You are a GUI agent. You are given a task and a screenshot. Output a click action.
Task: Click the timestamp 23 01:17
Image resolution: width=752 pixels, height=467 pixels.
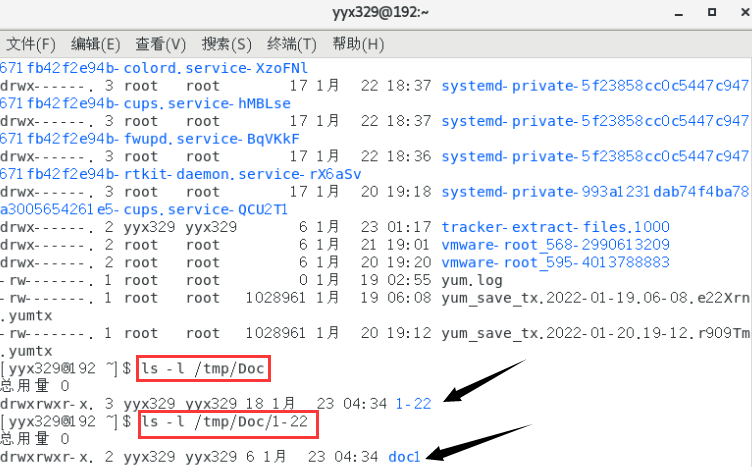coord(396,227)
